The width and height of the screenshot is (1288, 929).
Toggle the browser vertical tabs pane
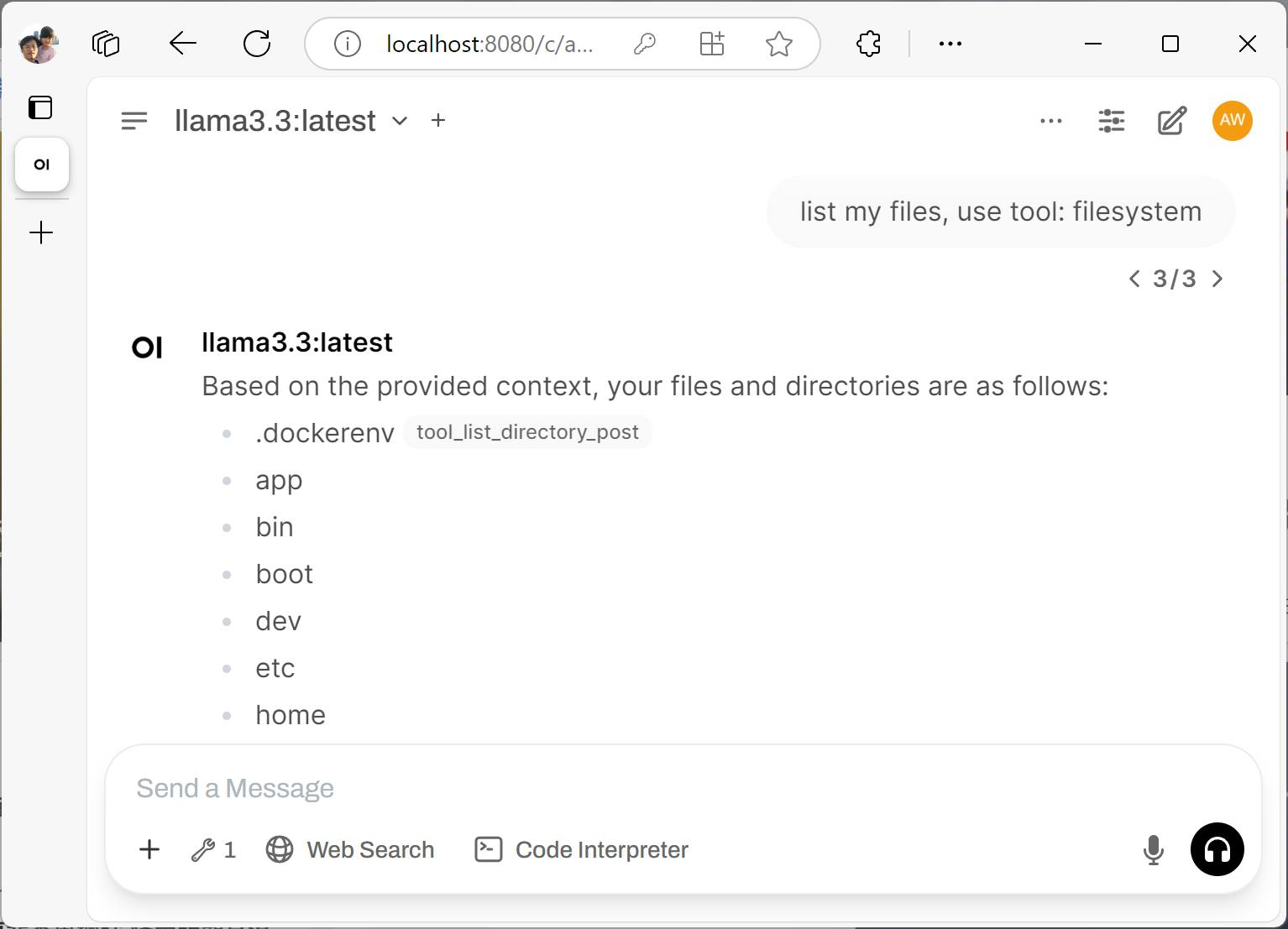(40, 107)
